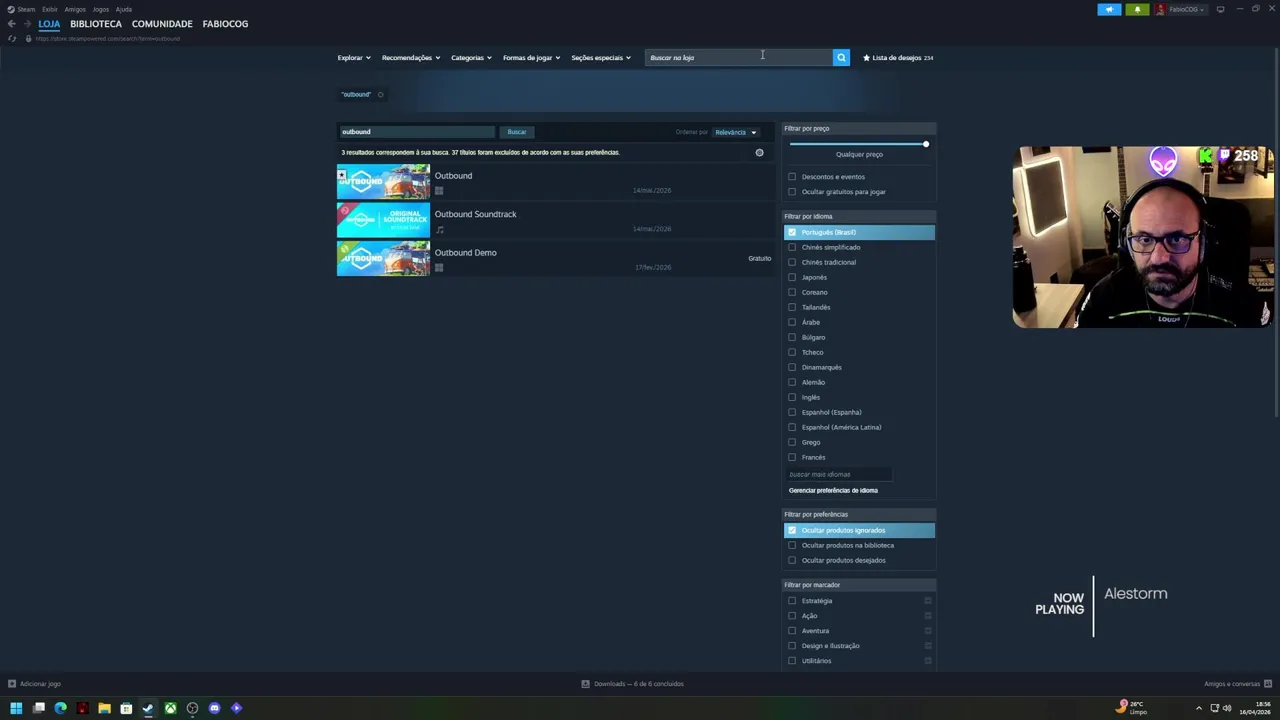Click the Downloads icon in the bottom bar

(x=586, y=684)
